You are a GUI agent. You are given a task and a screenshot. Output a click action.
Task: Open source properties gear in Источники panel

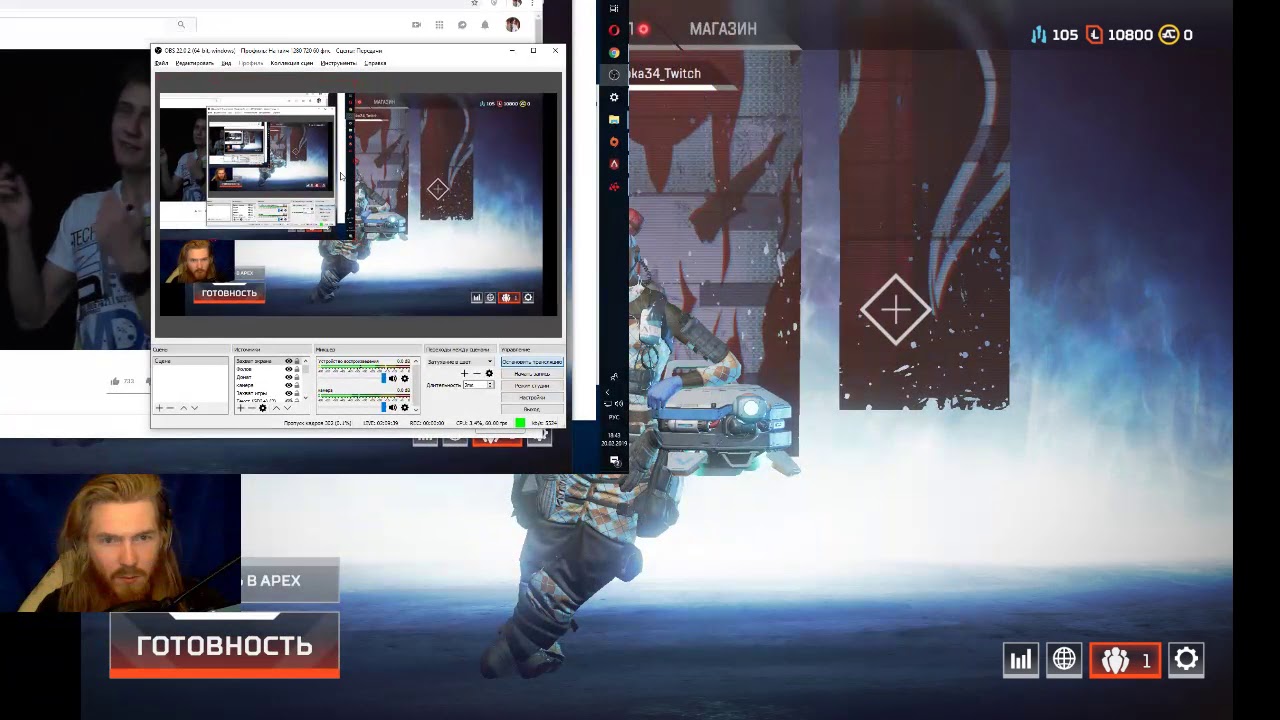pos(263,408)
